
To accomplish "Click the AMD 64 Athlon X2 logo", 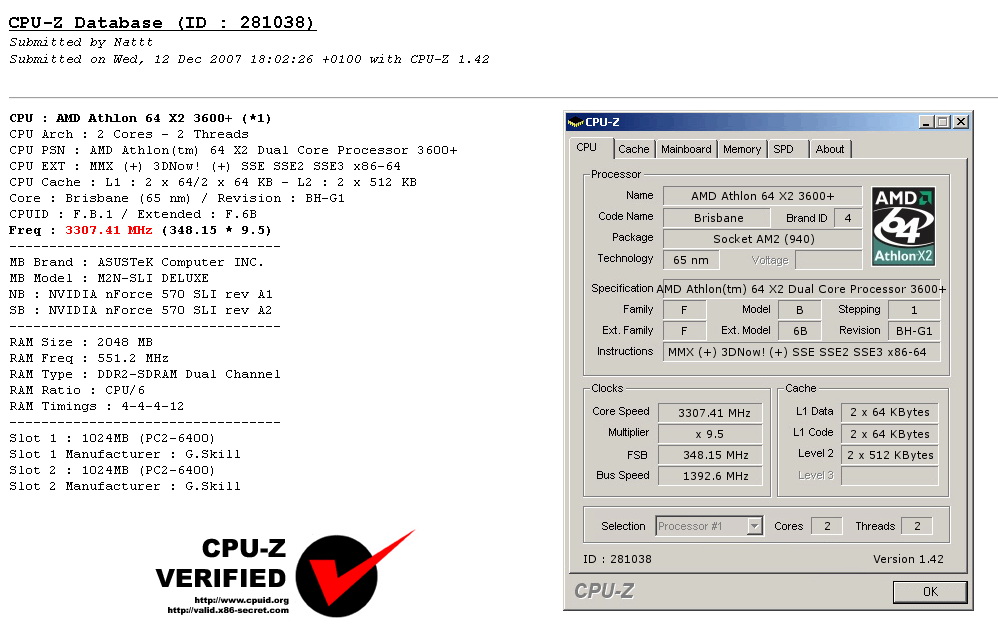I will 903,226.
